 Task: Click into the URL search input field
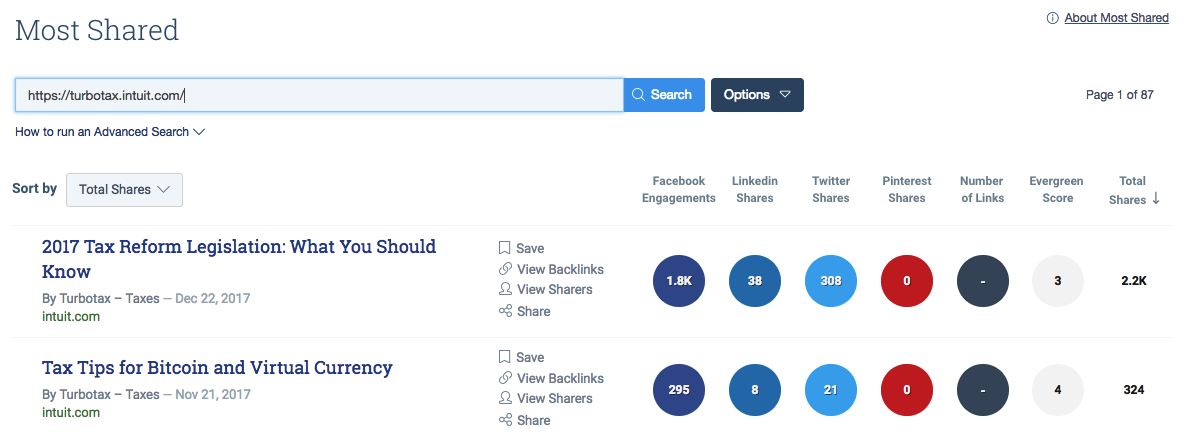[x=319, y=95]
